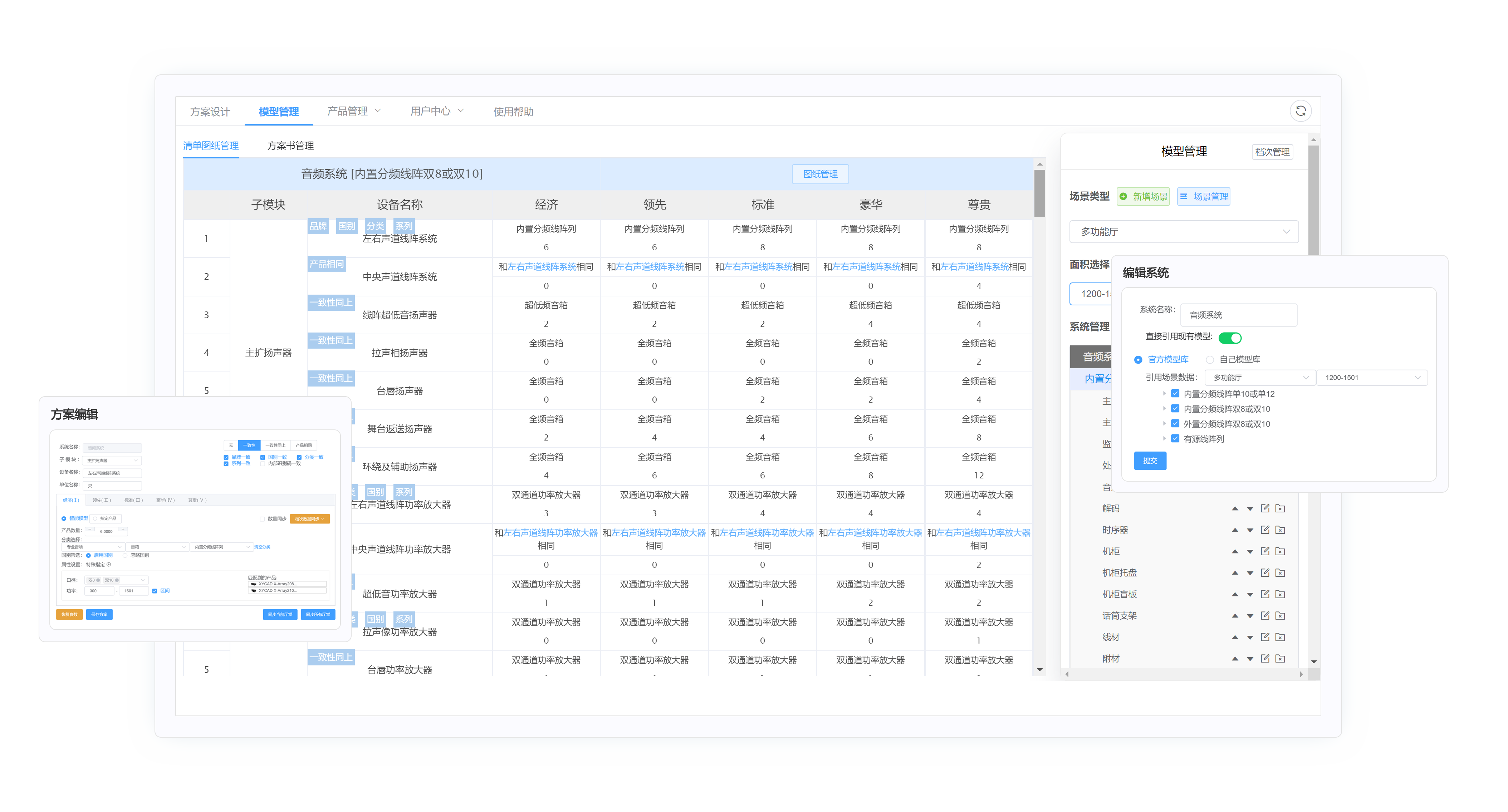Screen dimensions: 1508x812
Task: Open 档次数据同步 dropdown button
Action: pos(310,519)
